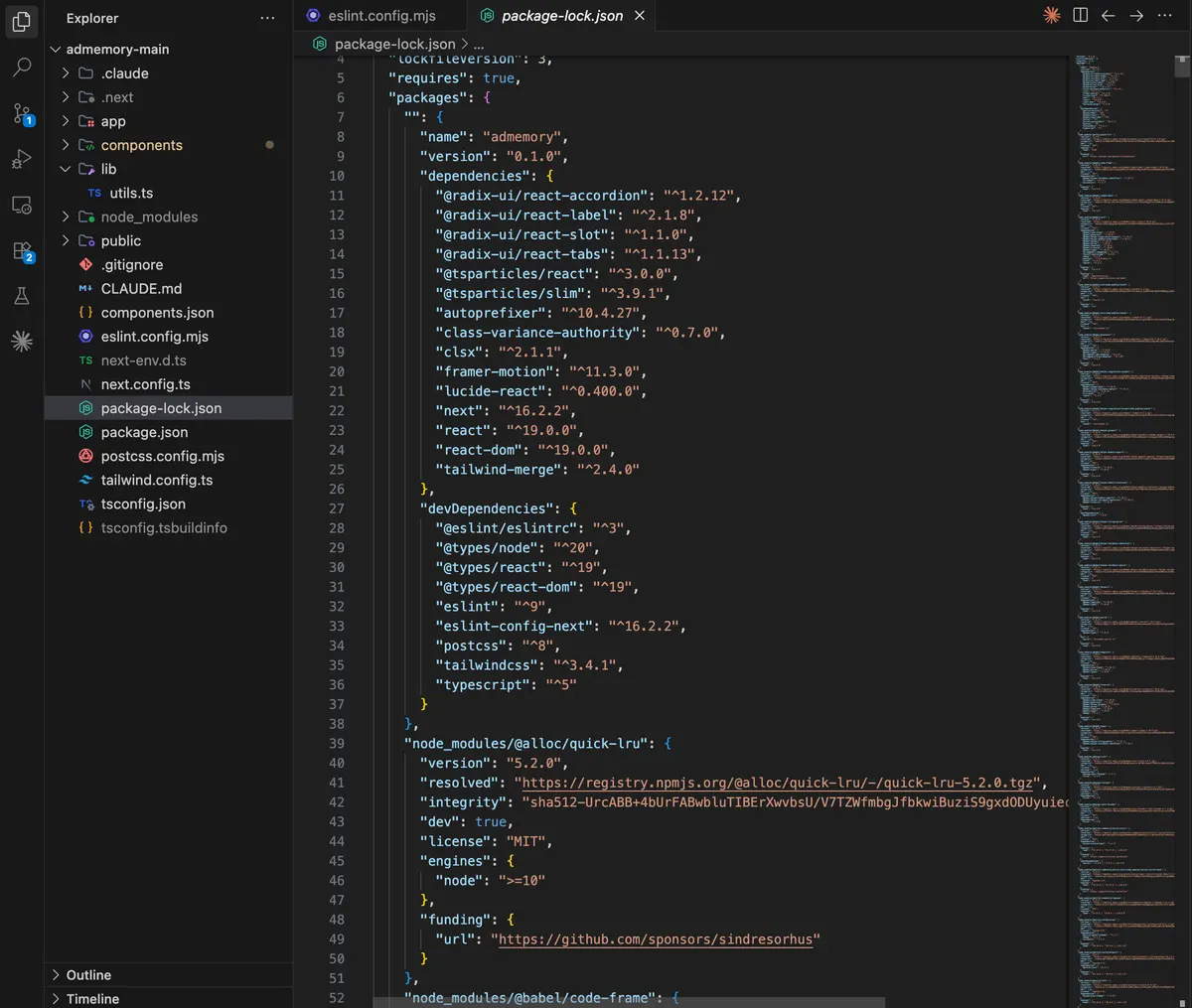Click the breadcrumb ellipsis segment
This screenshot has height=1008, width=1192.
[x=479, y=44]
